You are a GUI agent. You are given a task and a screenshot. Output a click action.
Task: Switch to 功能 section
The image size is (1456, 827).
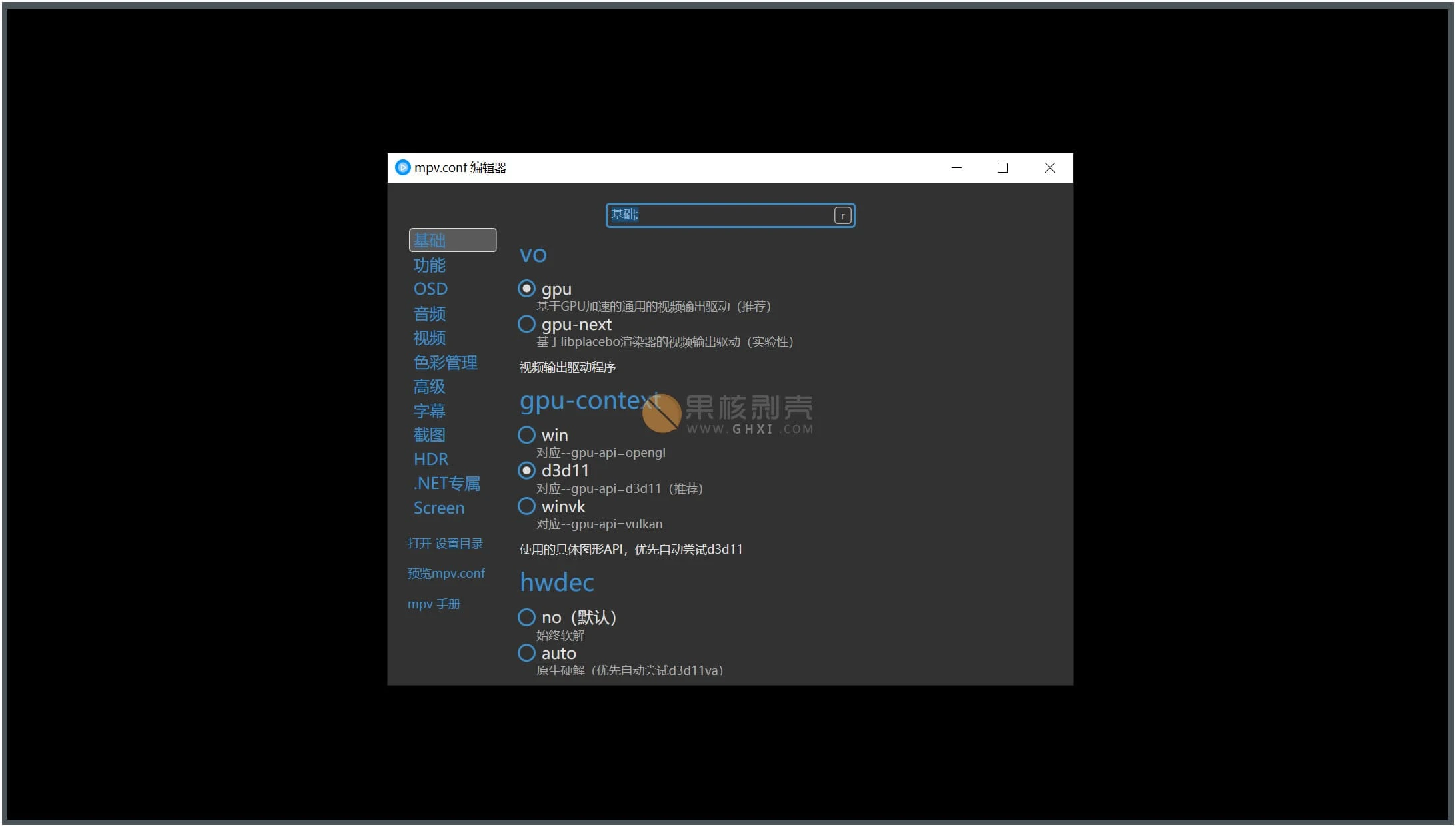pyautogui.click(x=428, y=265)
